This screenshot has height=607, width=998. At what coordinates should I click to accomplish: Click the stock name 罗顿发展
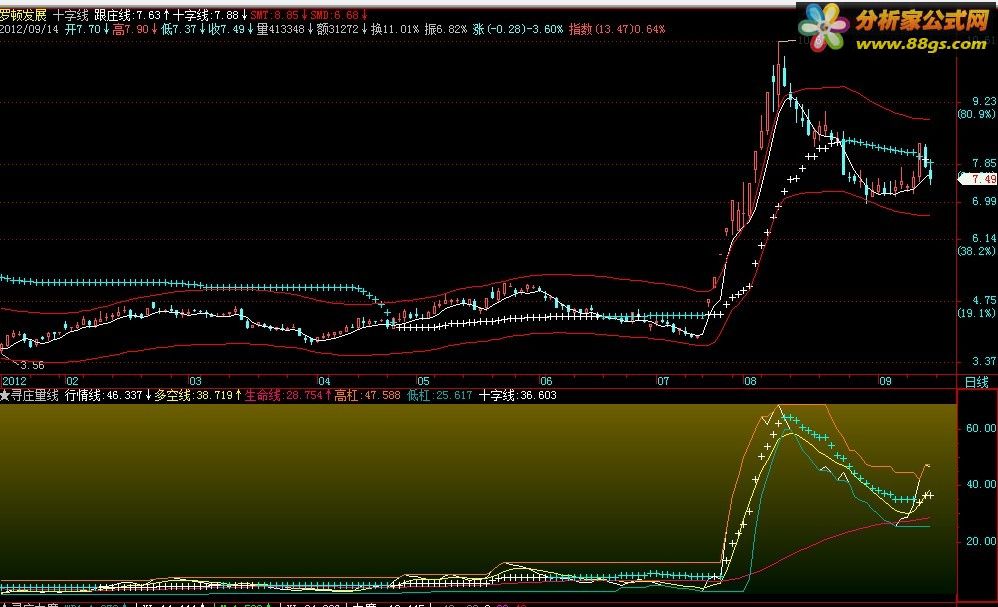[24, 15]
